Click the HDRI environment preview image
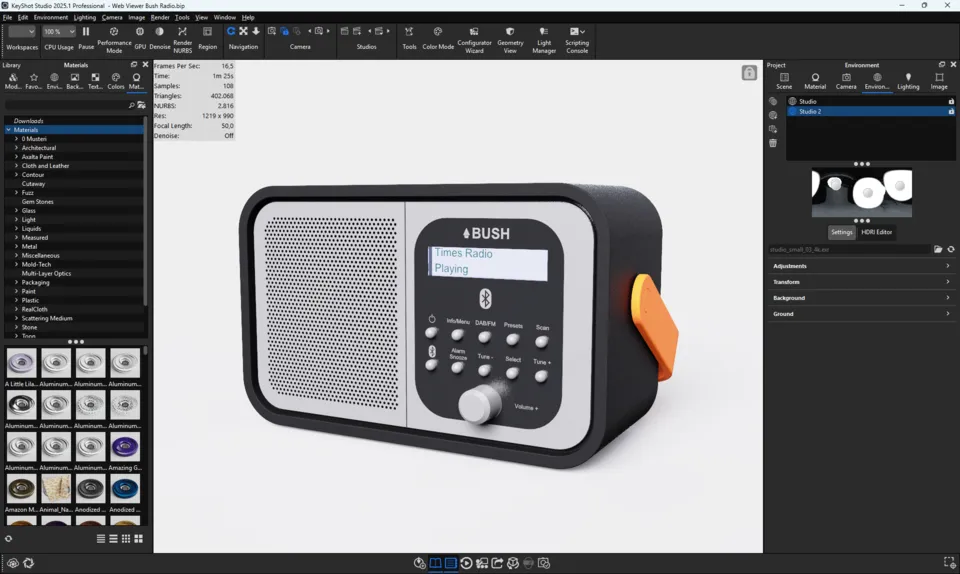Image resolution: width=960 pixels, height=574 pixels. pos(861,193)
